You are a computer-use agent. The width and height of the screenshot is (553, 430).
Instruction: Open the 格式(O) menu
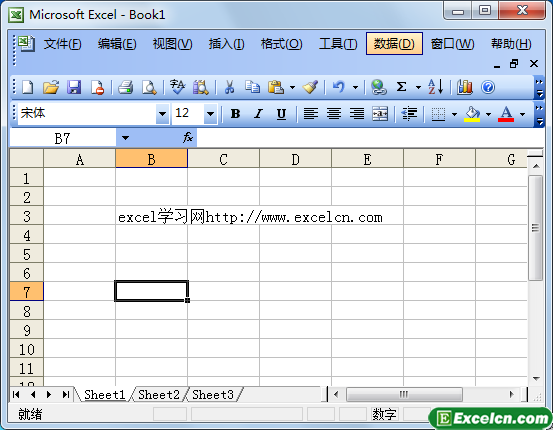click(x=281, y=44)
